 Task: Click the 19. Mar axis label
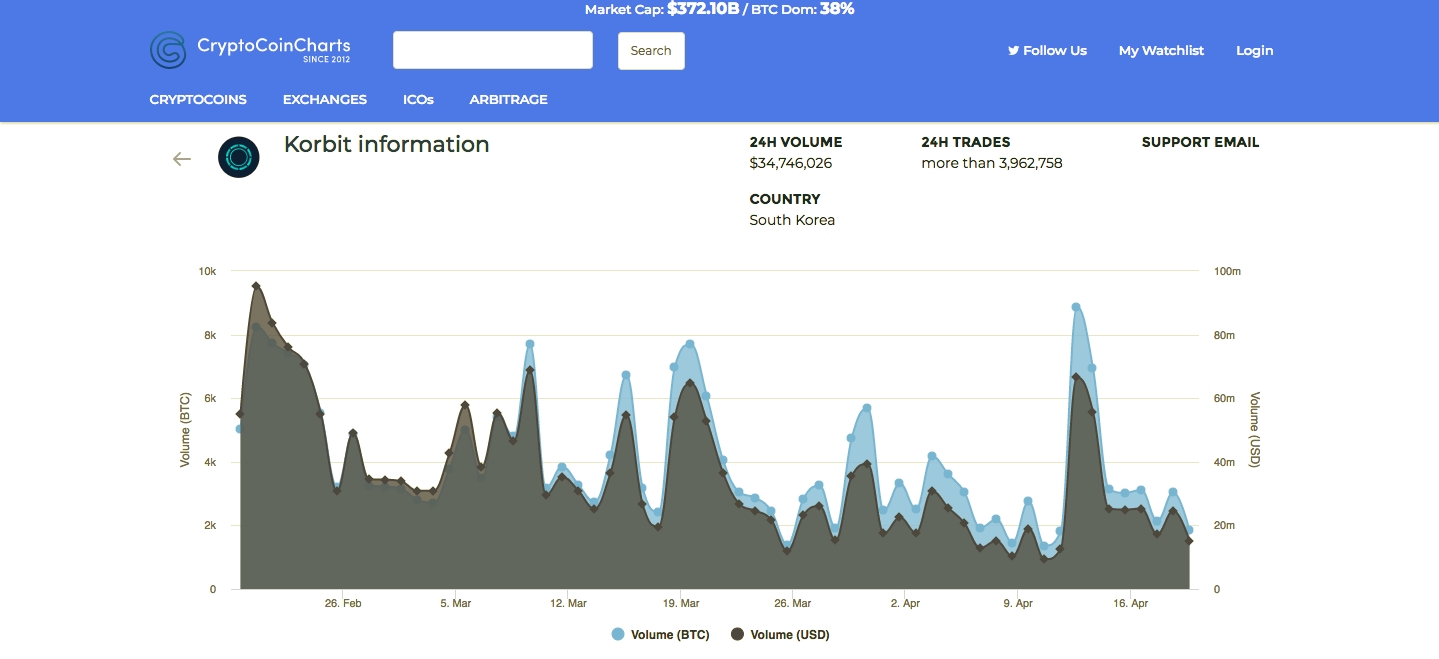coord(680,604)
